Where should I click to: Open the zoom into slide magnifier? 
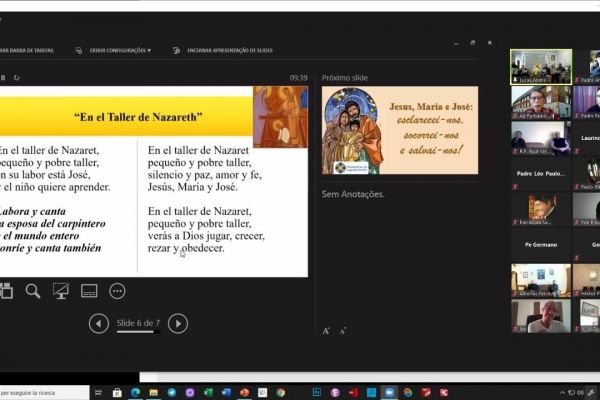coord(33,291)
